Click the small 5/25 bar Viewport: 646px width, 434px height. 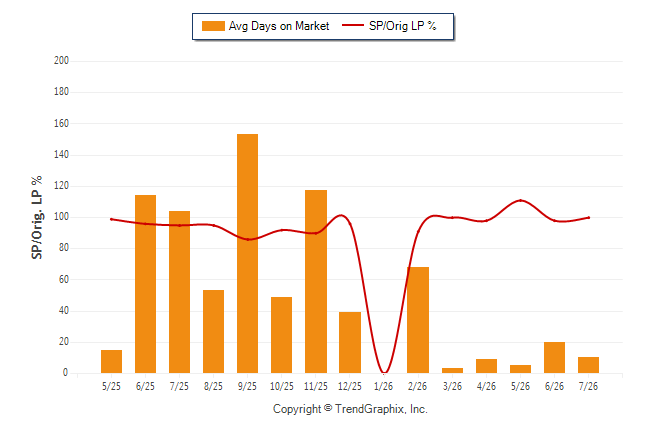tap(111, 361)
